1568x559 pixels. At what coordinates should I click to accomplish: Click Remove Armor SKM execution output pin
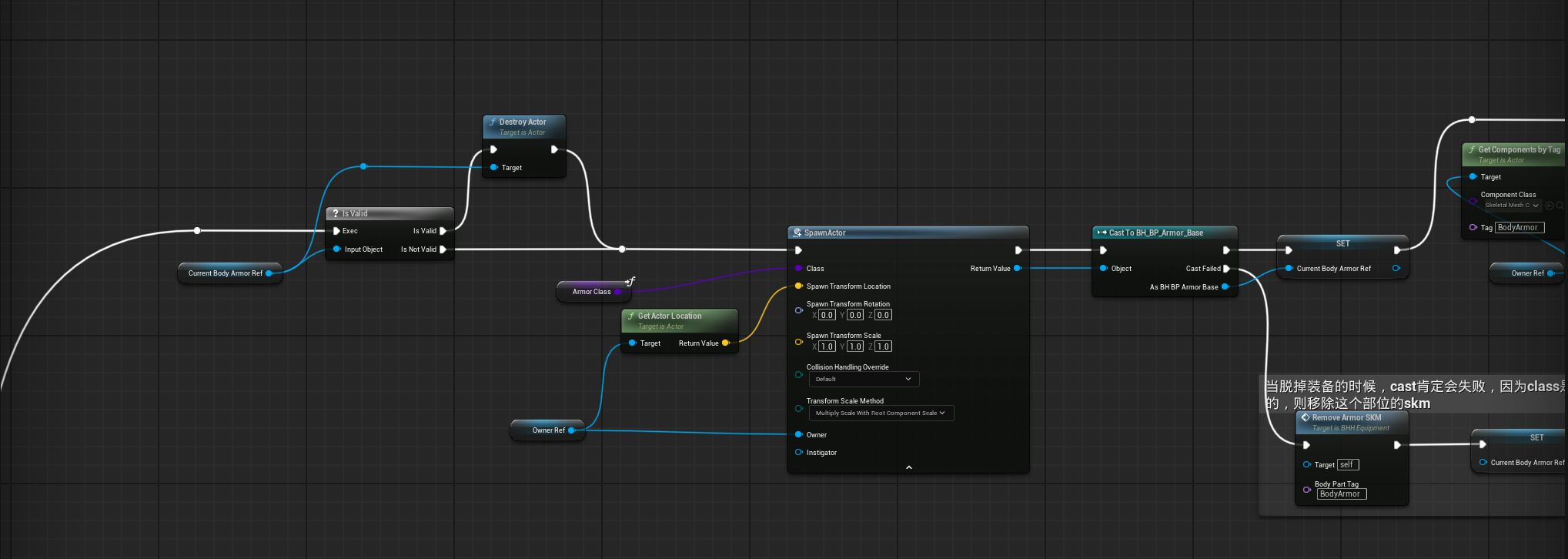1397,445
